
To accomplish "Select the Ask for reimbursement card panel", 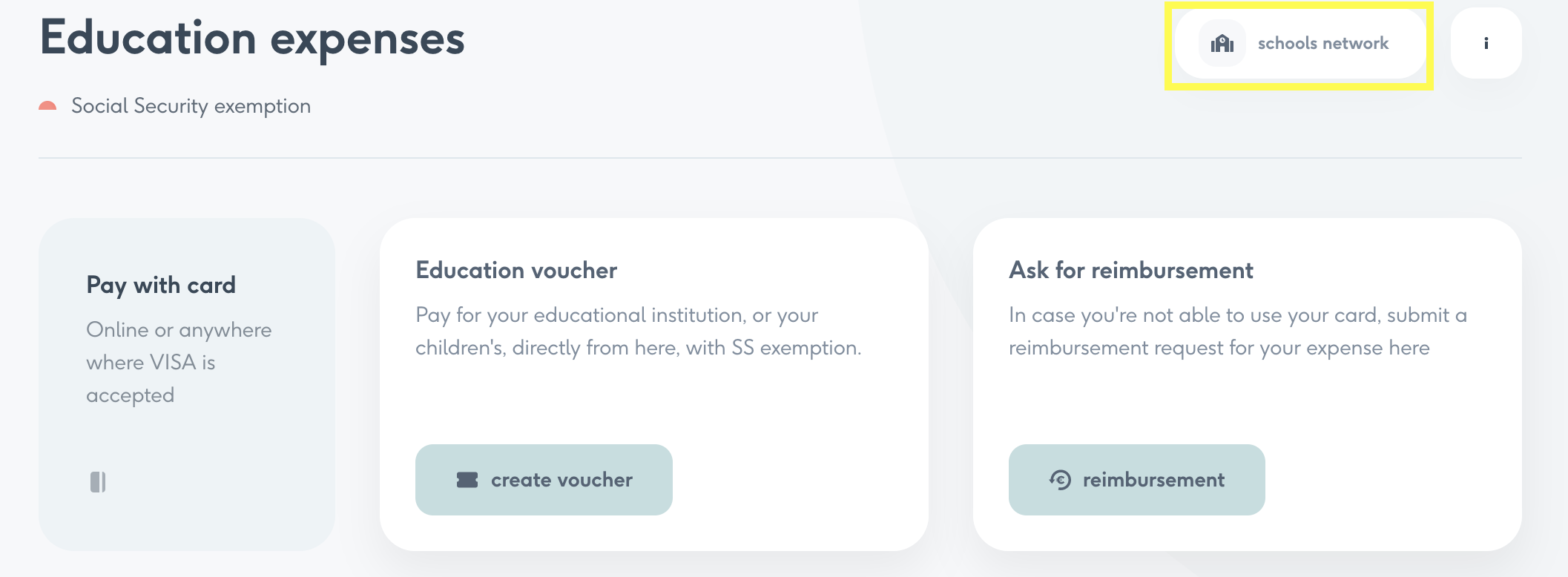I will (1248, 384).
